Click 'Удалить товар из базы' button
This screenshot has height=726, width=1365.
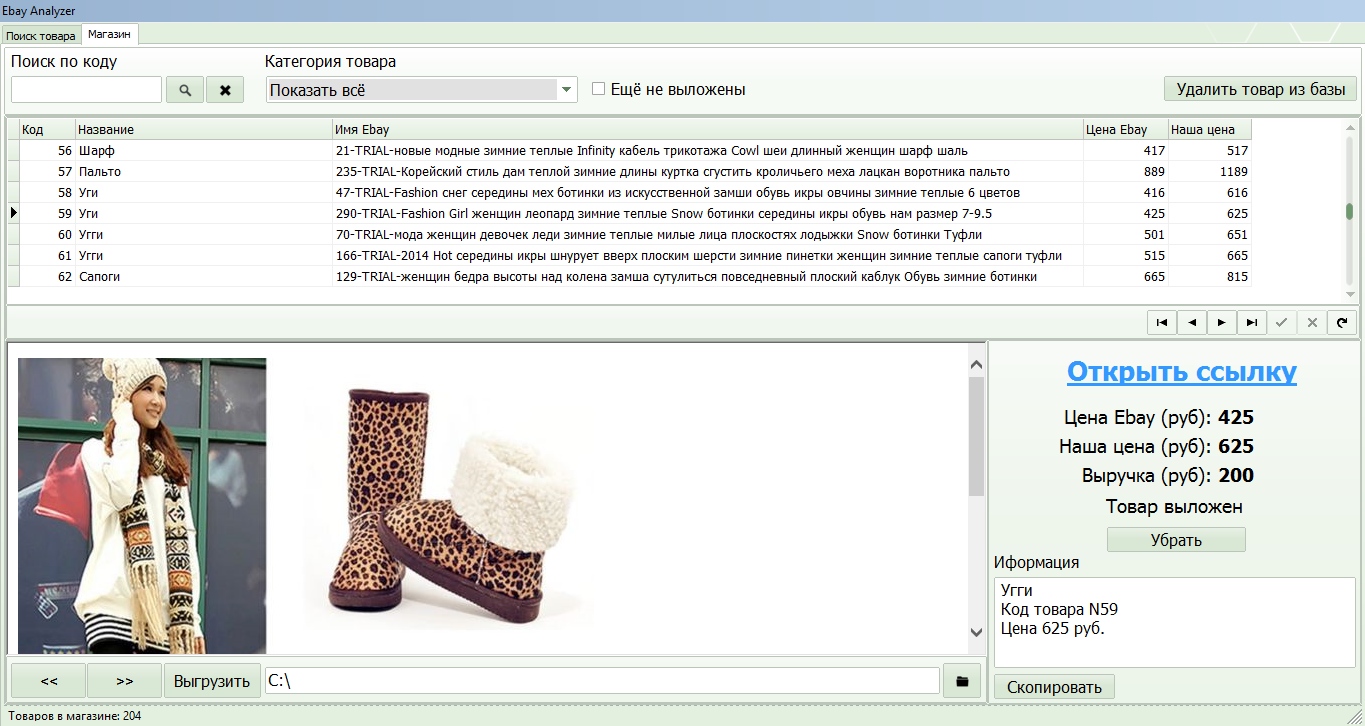(1260, 89)
